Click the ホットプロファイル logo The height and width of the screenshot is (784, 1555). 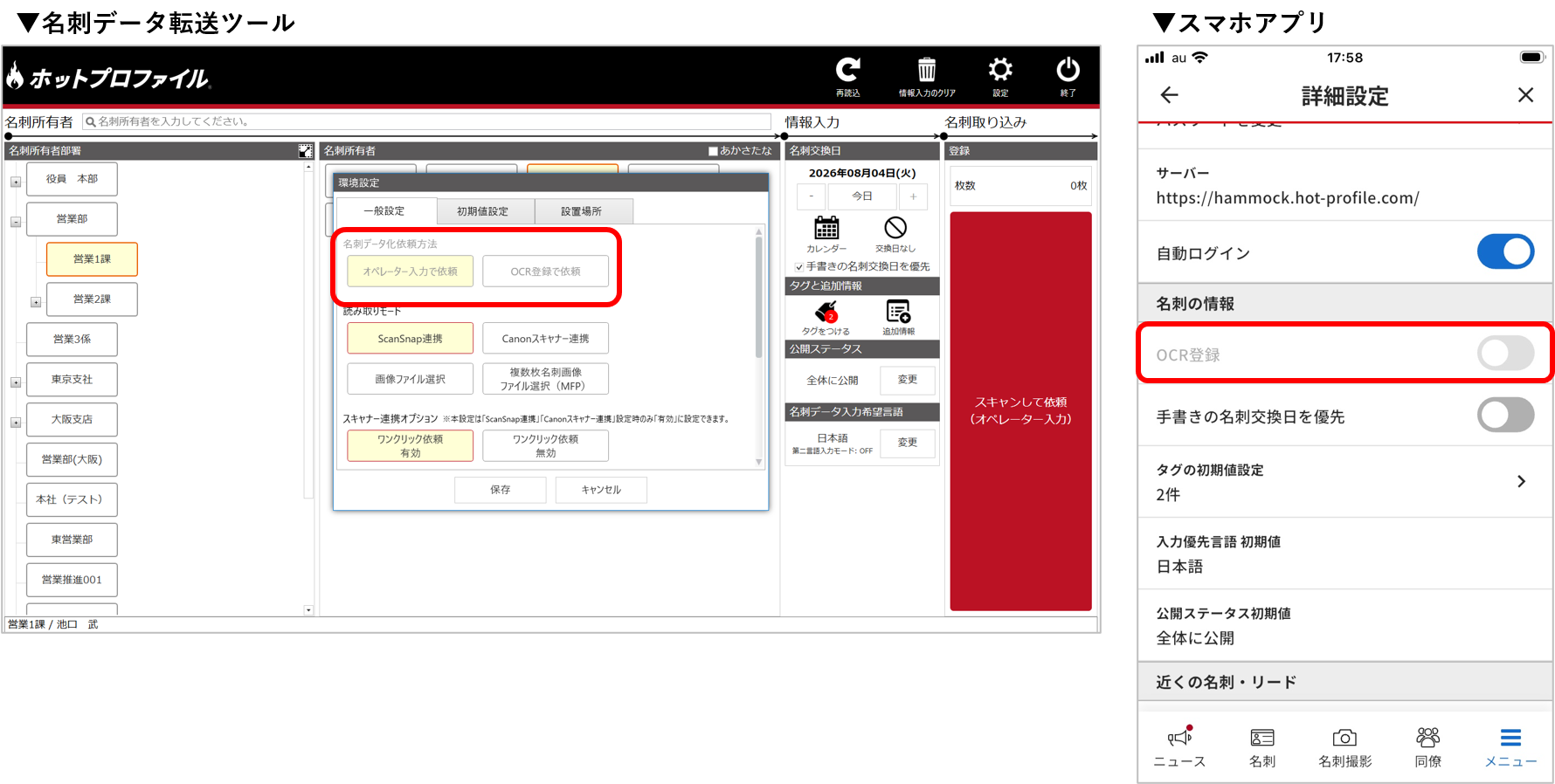[x=108, y=78]
